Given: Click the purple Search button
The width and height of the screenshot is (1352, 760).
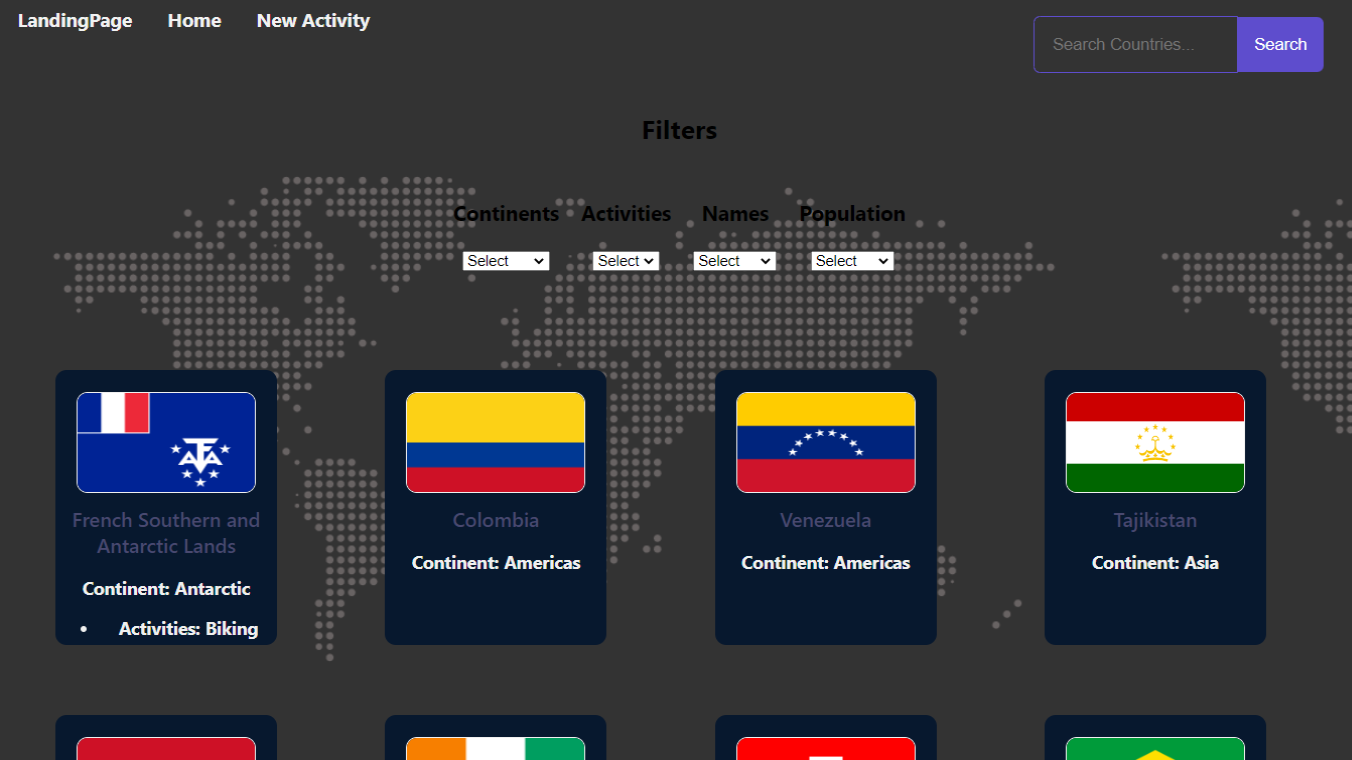Looking at the screenshot, I should point(1280,44).
